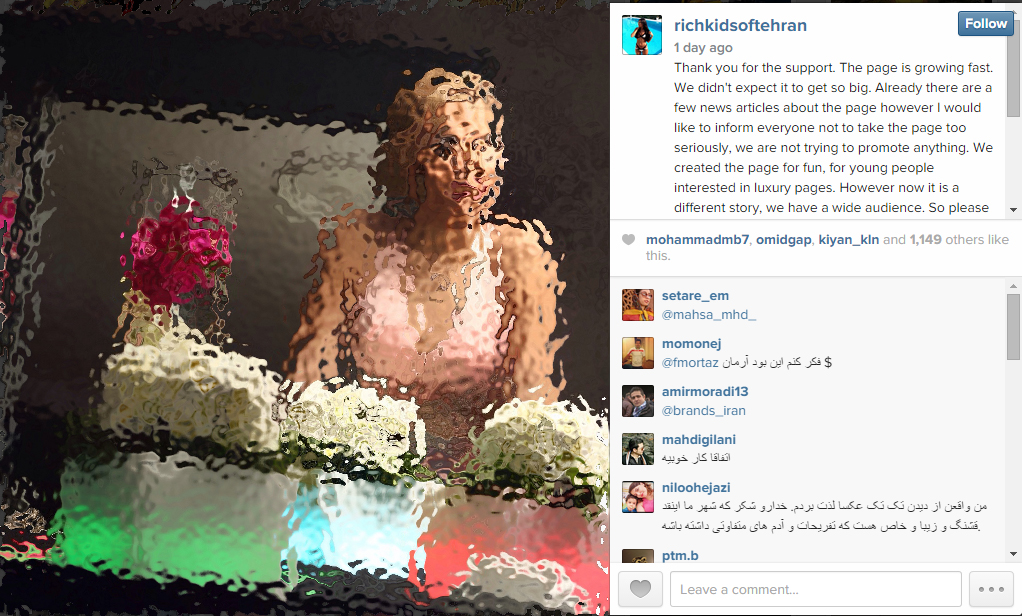
Task: Follow the richkidsoftehran account
Action: 986,23
